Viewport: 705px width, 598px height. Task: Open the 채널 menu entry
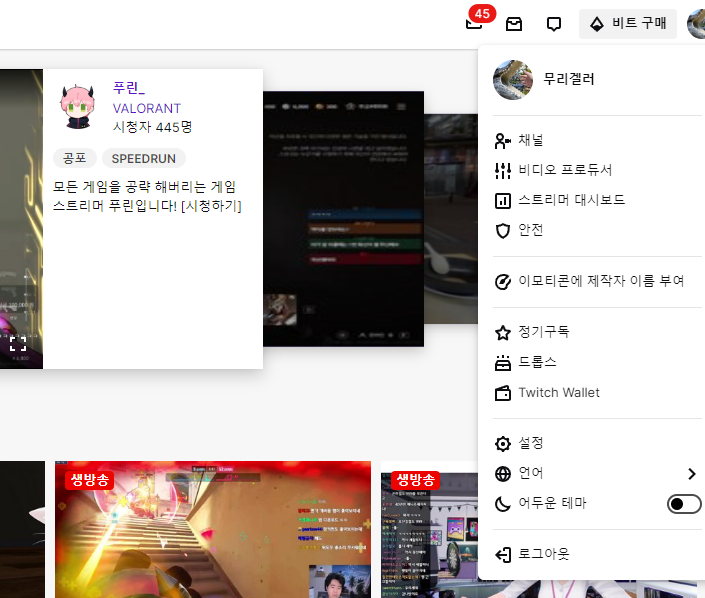pos(597,140)
